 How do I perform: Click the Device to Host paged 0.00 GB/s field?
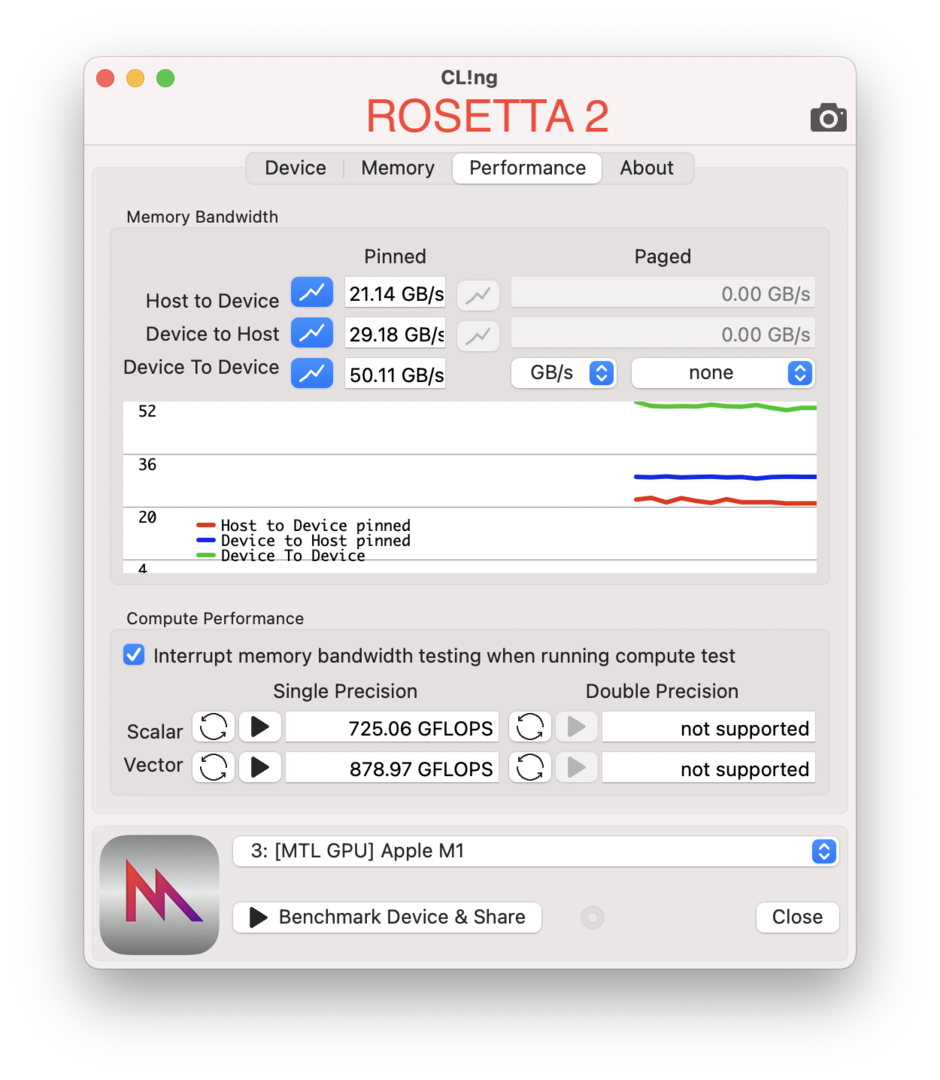click(x=663, y=334)
